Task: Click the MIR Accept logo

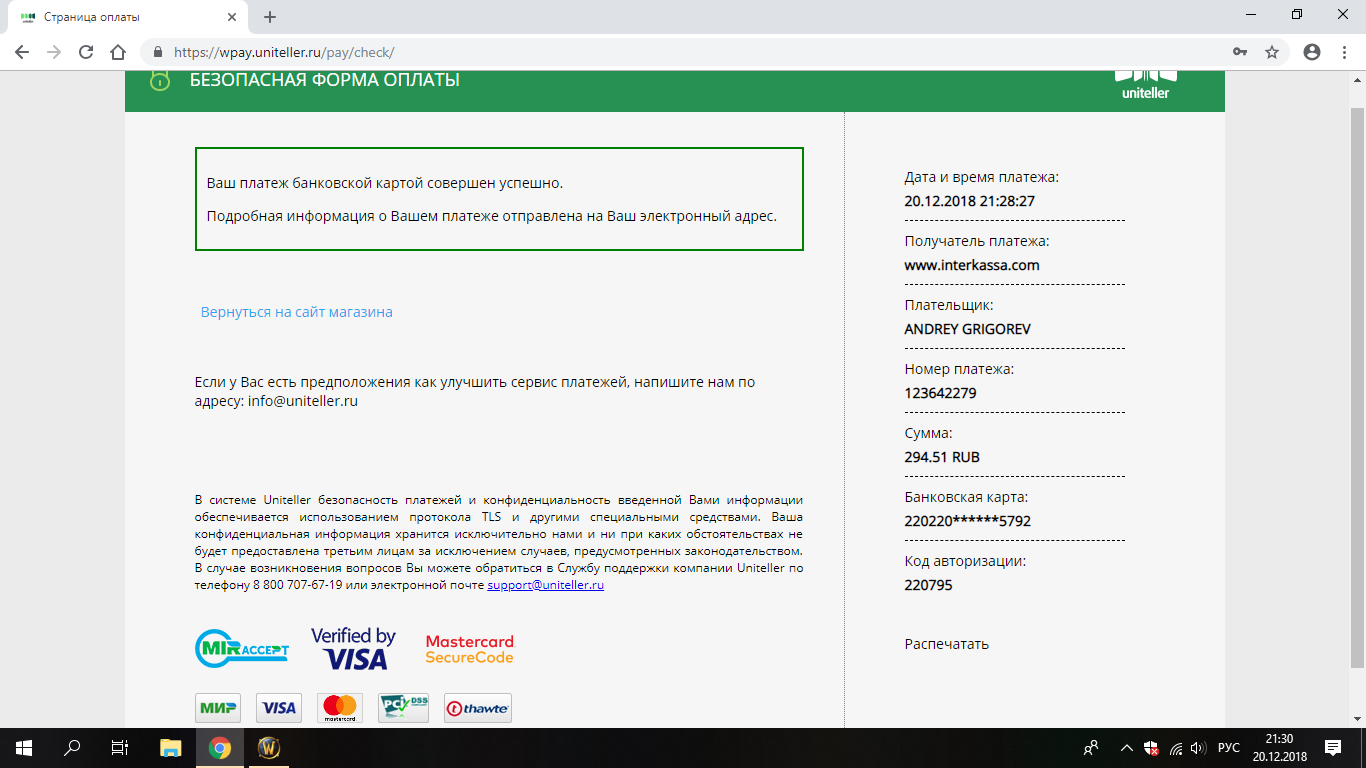Action: 242,649
